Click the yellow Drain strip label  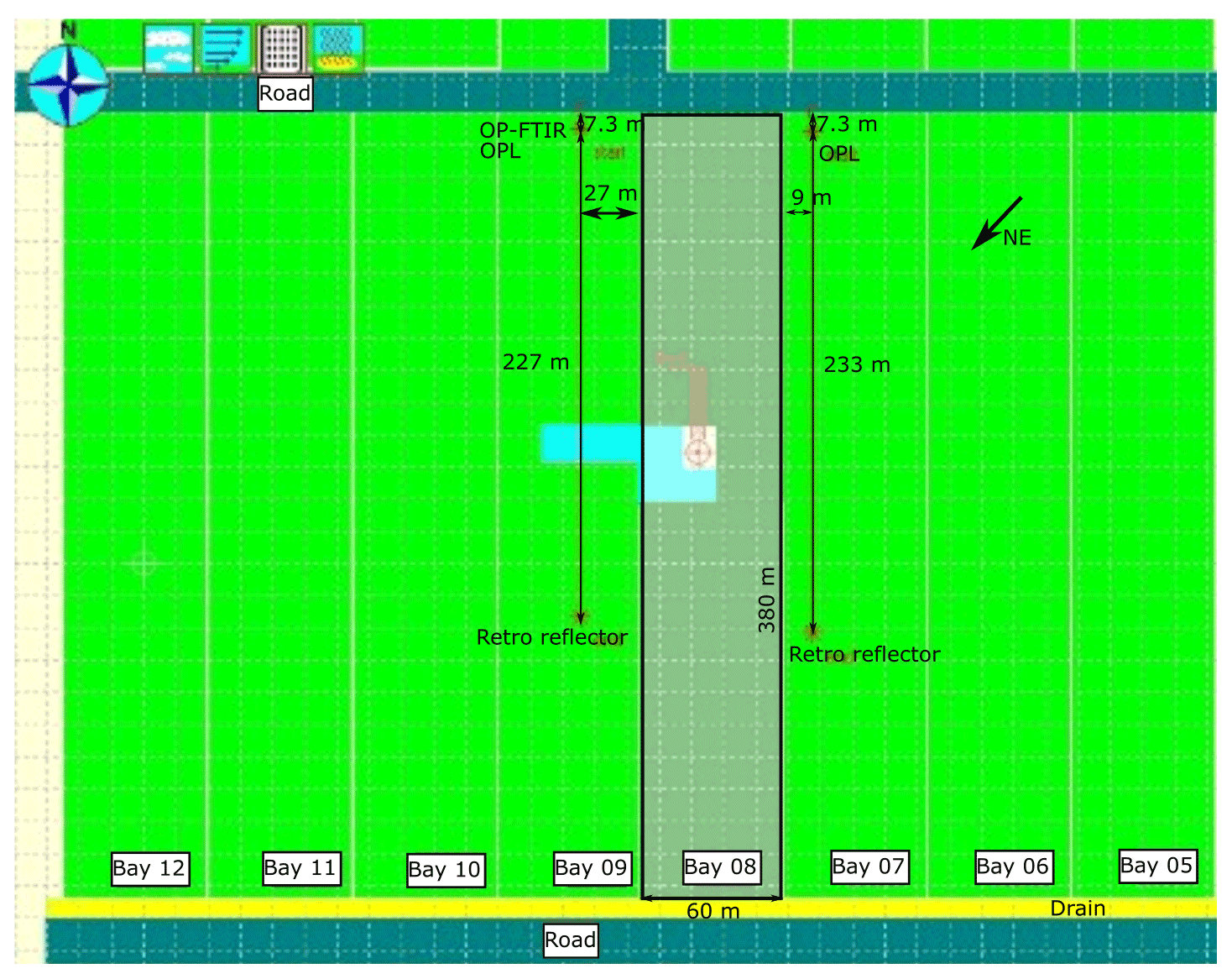pyautogui.click(x=1078, y=908)
